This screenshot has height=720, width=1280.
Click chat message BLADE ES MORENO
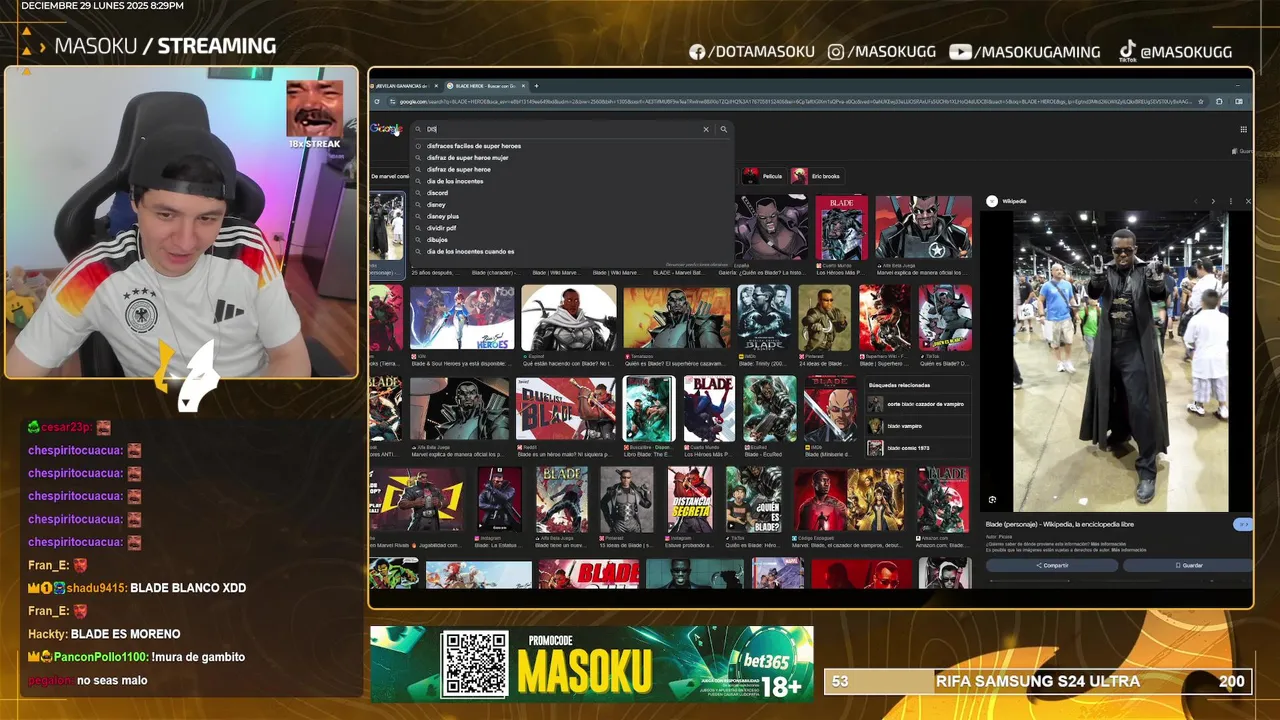point(126,634)
